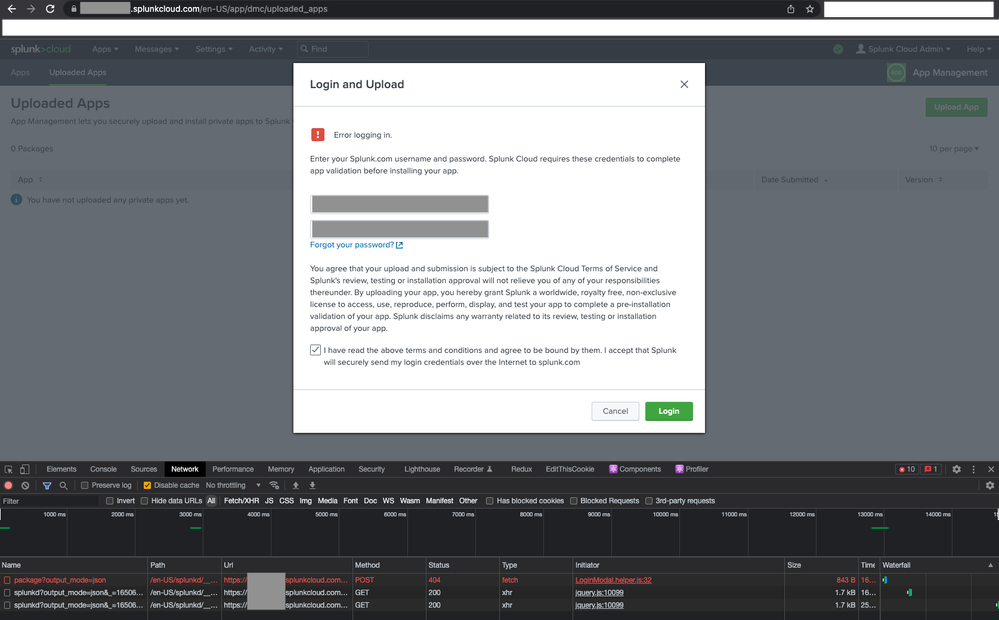
Task: Toggle the network filter funnel icon
Action: (x=47, y=486)
